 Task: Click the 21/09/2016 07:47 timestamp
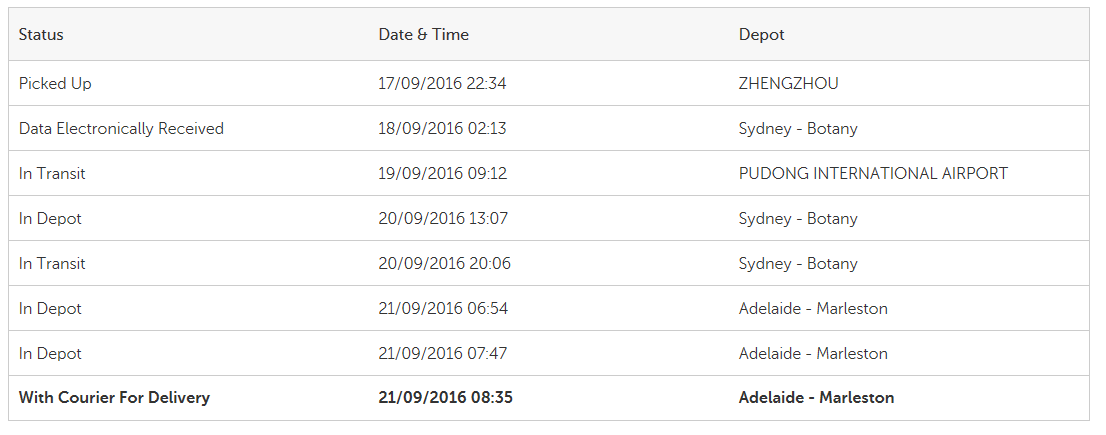pyautogui.click(x=443, y=354)
